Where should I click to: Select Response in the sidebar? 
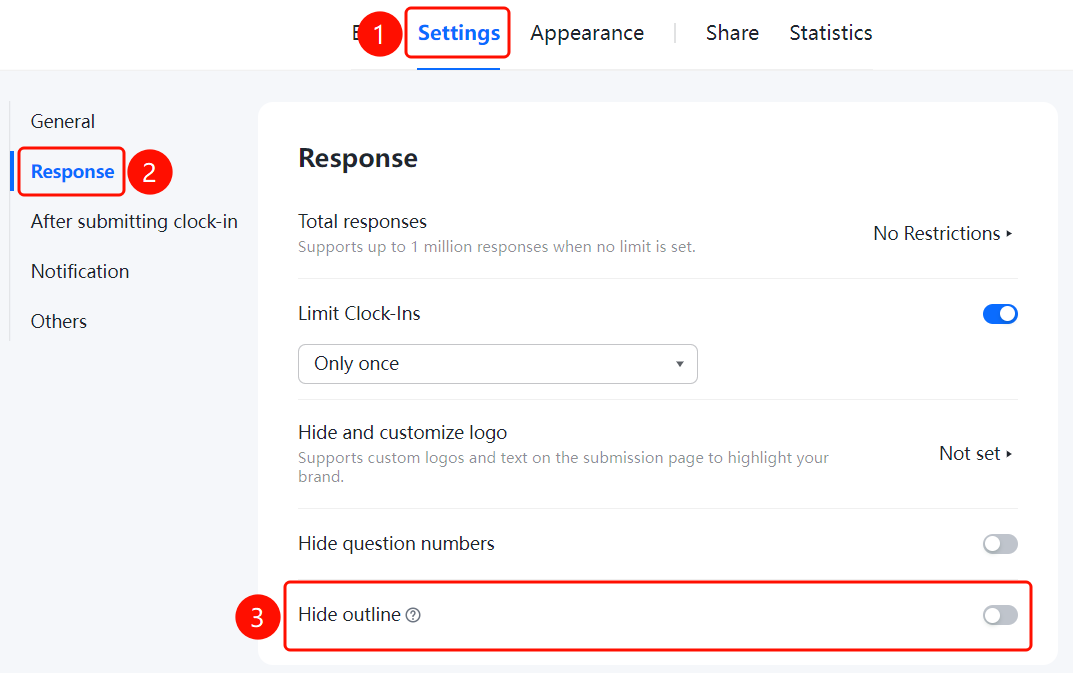(x=73, y=171)
